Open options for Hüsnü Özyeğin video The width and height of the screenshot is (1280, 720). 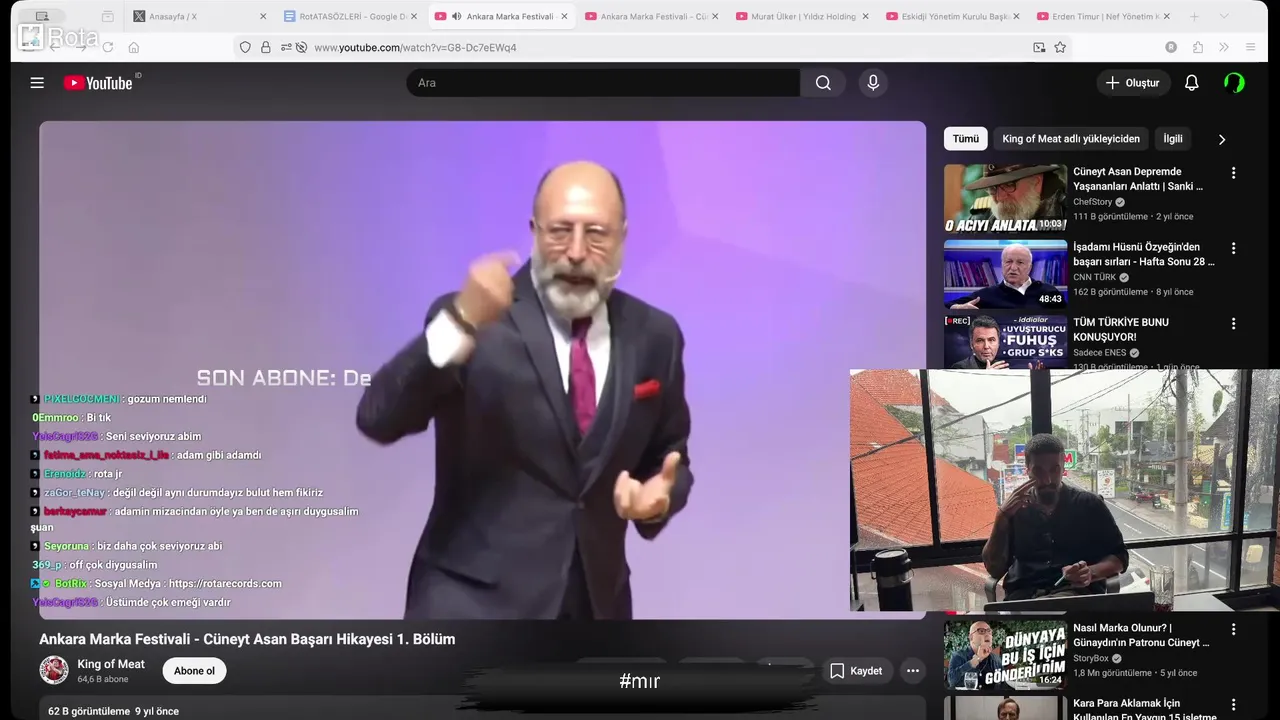(x=1233, y=248)
